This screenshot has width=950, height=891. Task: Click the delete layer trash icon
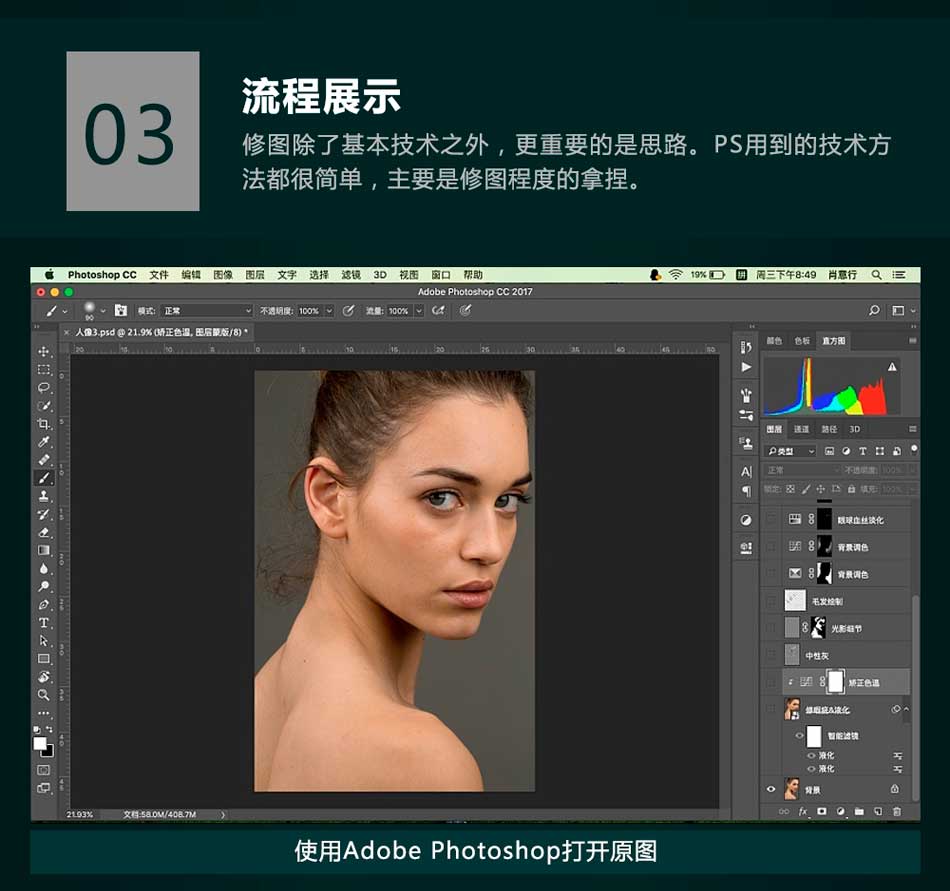coord(896,811)
